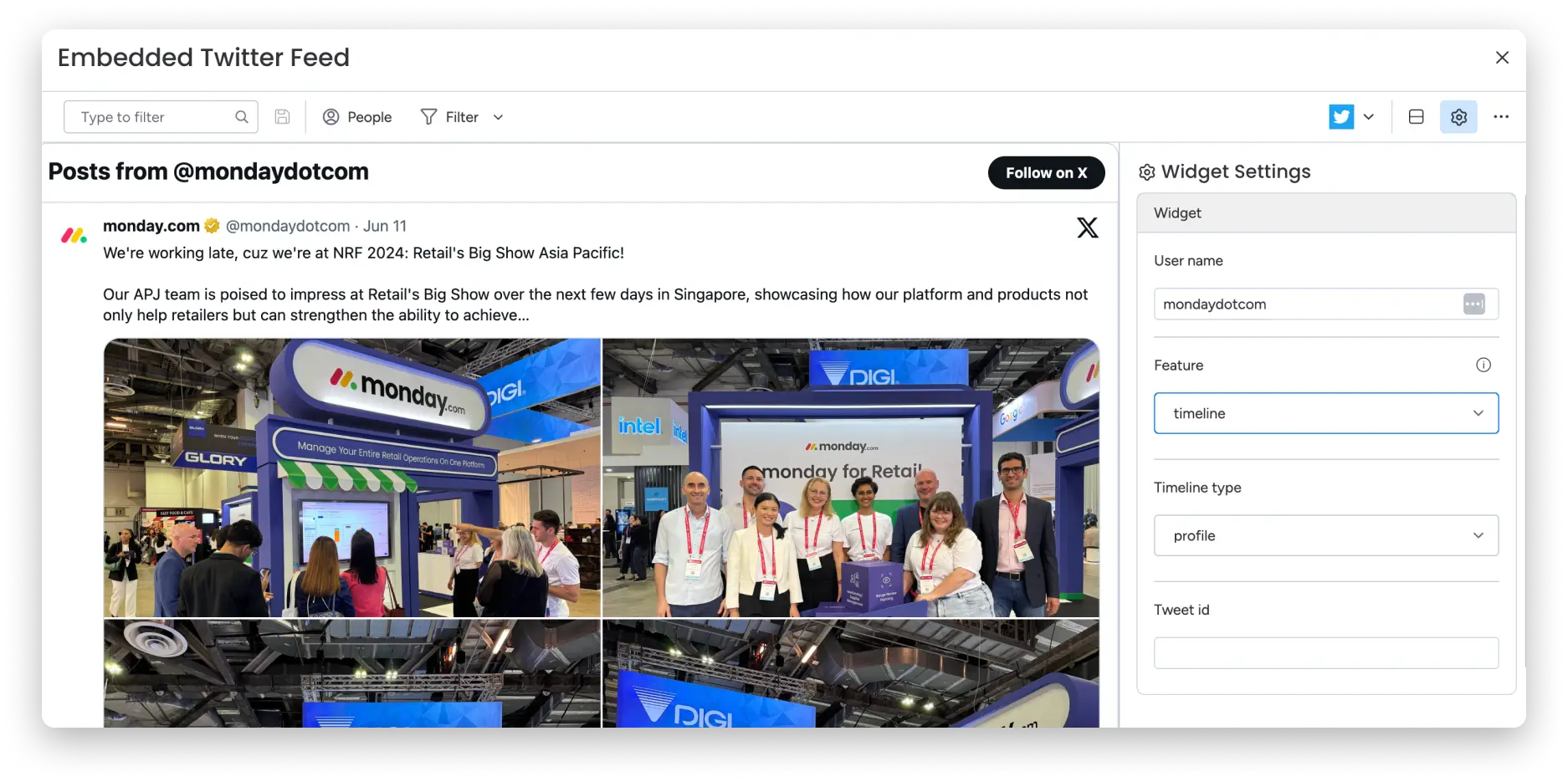Expand the chevron beside the Twitter icon

pos(1369,117)
